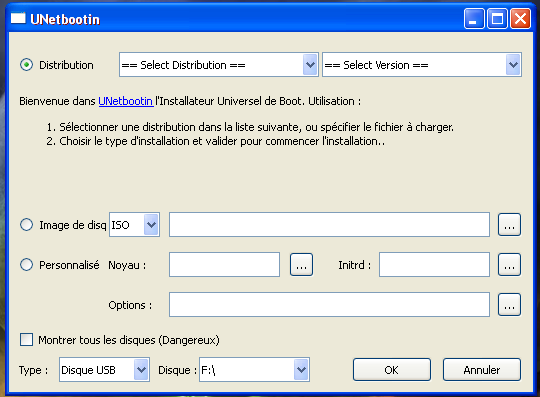
Task: Confirm with the OK button
Action: point(392,369)
